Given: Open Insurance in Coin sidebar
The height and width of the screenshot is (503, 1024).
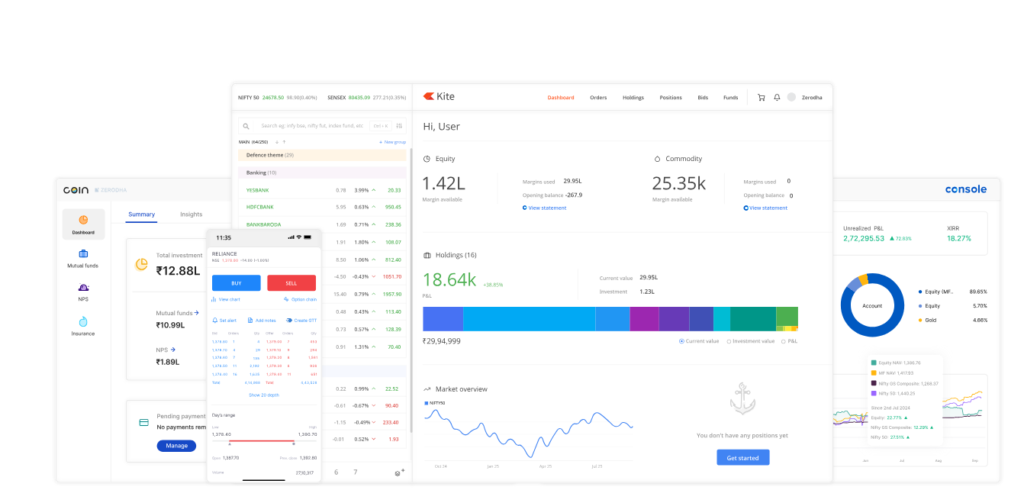Looking at the screenshot, I should pyautogui.click(x=83, y=325).
